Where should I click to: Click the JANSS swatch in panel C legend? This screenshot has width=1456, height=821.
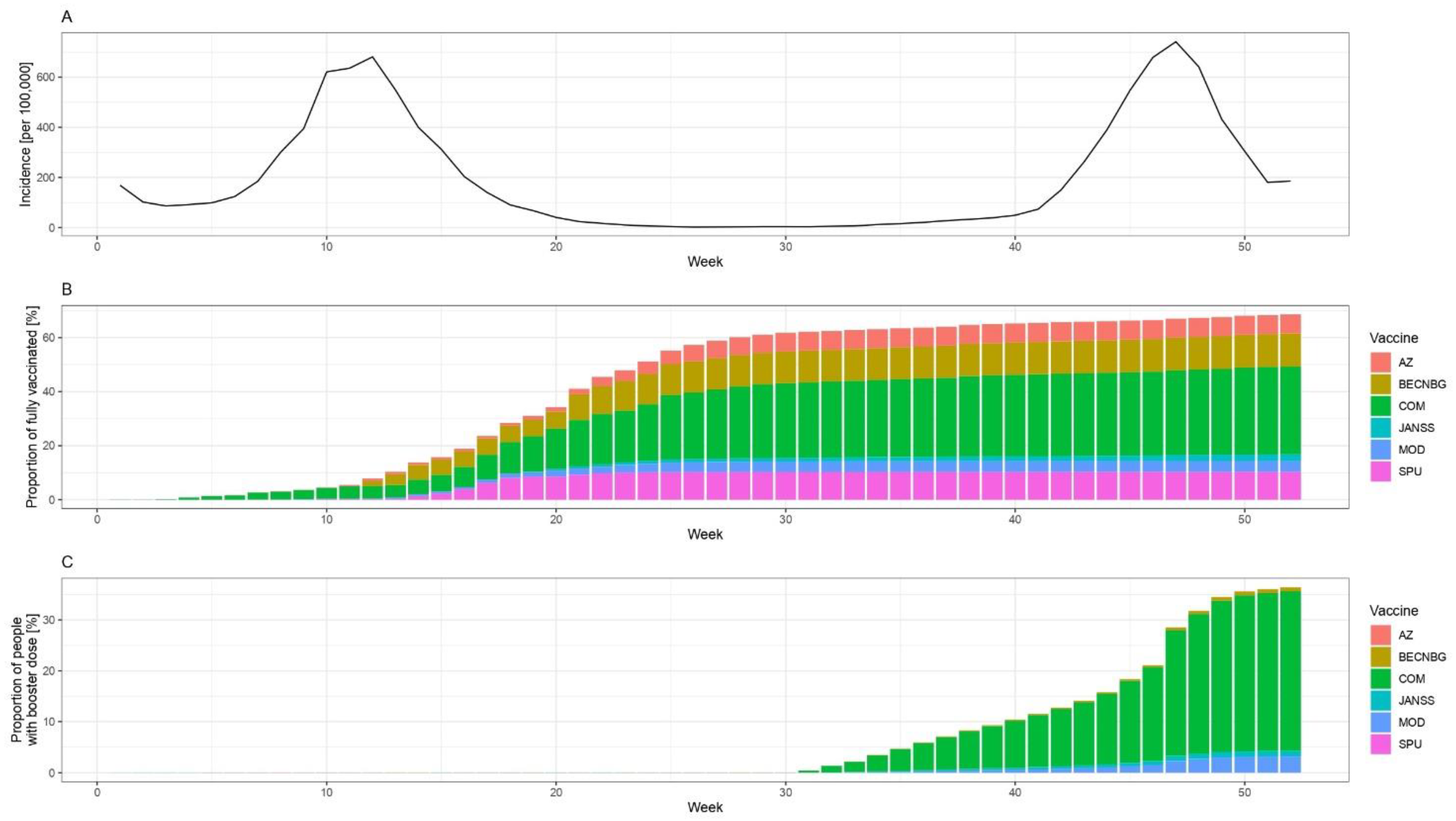(x=1380, y=700)
